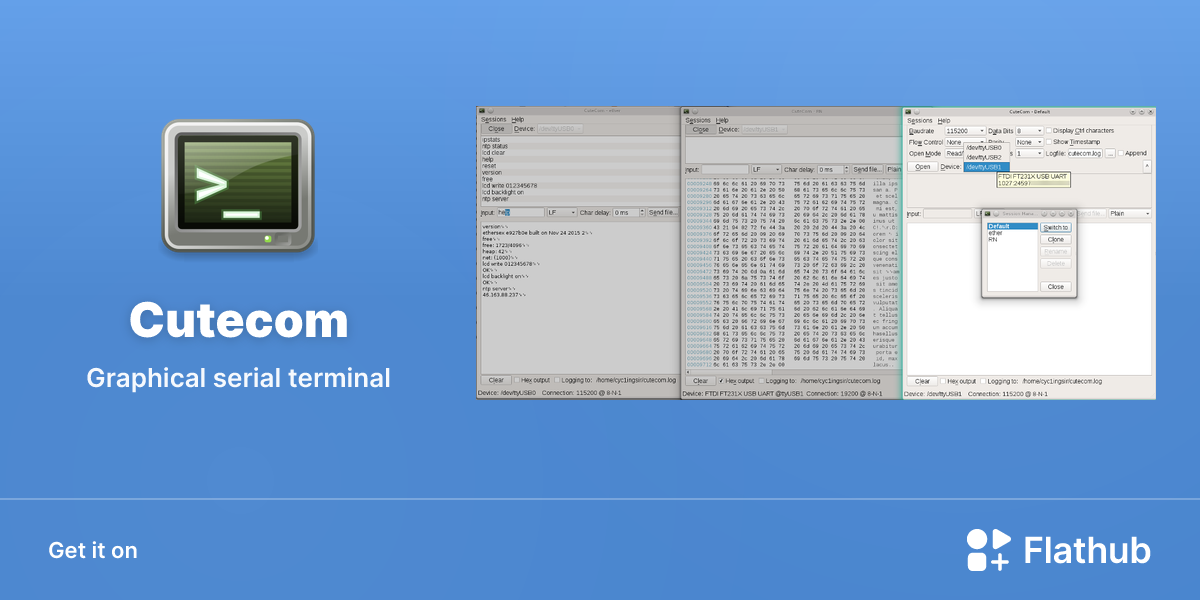This screenshot has width=1200, height=600.
Task: Select the Default session in Session Manager
Action: coord(1012,227)
